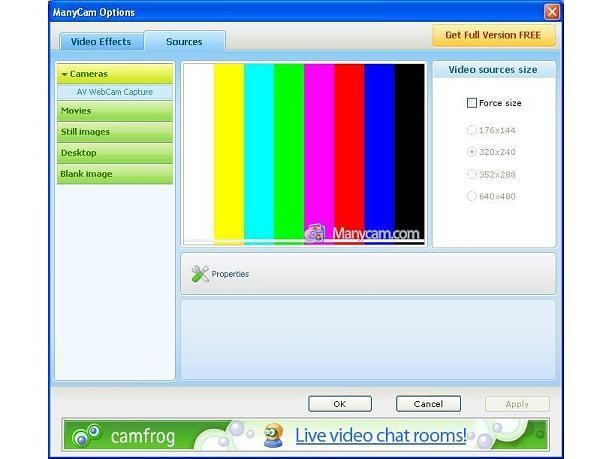Choose AV WebCam Capture camera

115,92
